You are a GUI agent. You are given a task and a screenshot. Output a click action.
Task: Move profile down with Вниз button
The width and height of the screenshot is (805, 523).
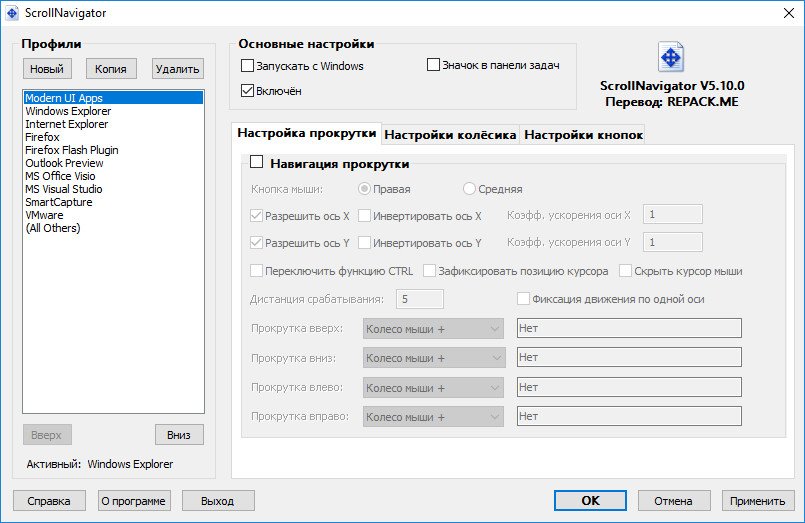179,435
